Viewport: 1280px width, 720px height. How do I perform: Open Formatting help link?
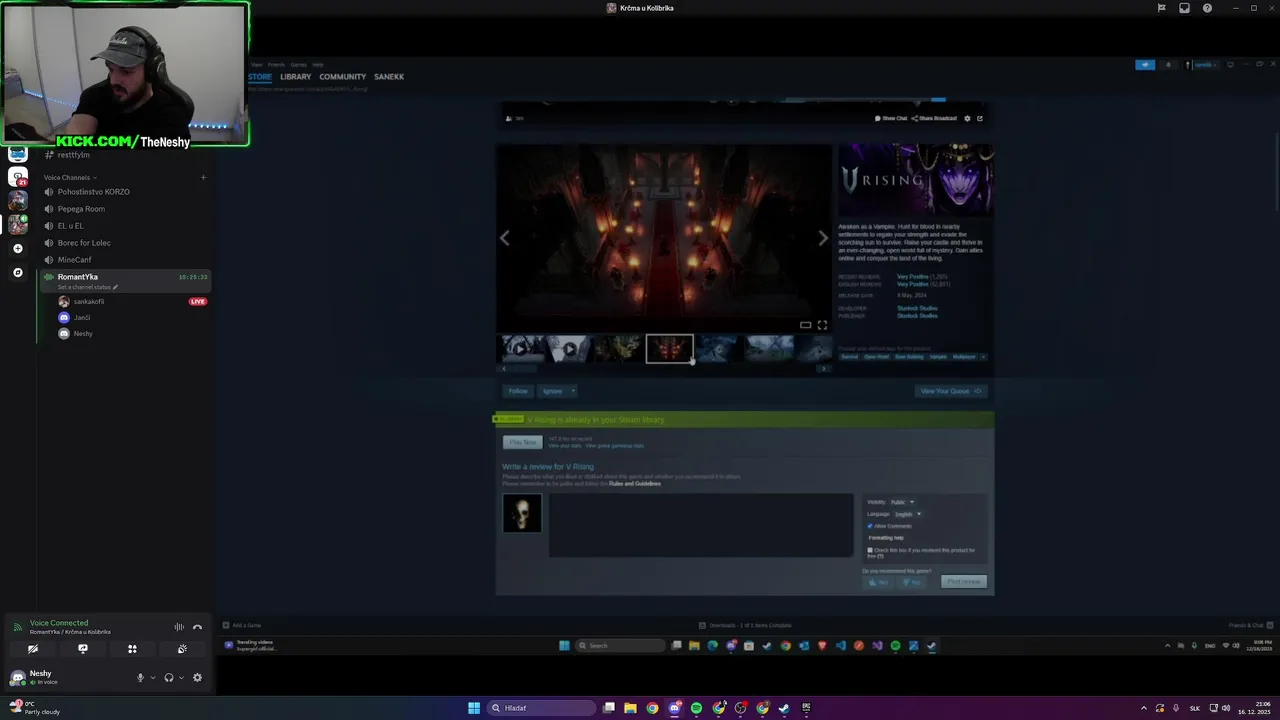pos(886,538)
